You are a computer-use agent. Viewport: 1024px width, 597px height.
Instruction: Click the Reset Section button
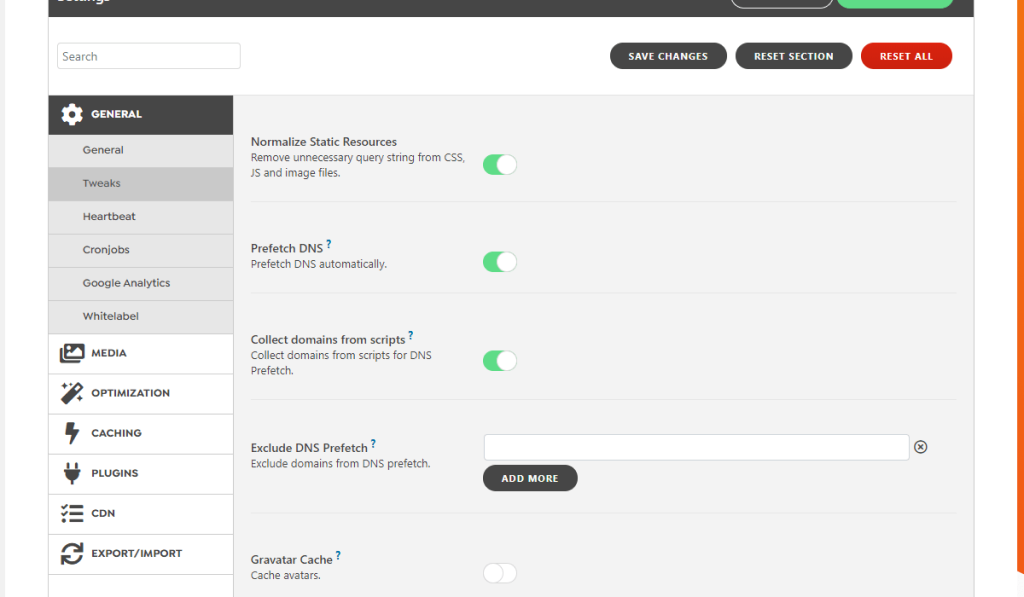tap(793, 56)
